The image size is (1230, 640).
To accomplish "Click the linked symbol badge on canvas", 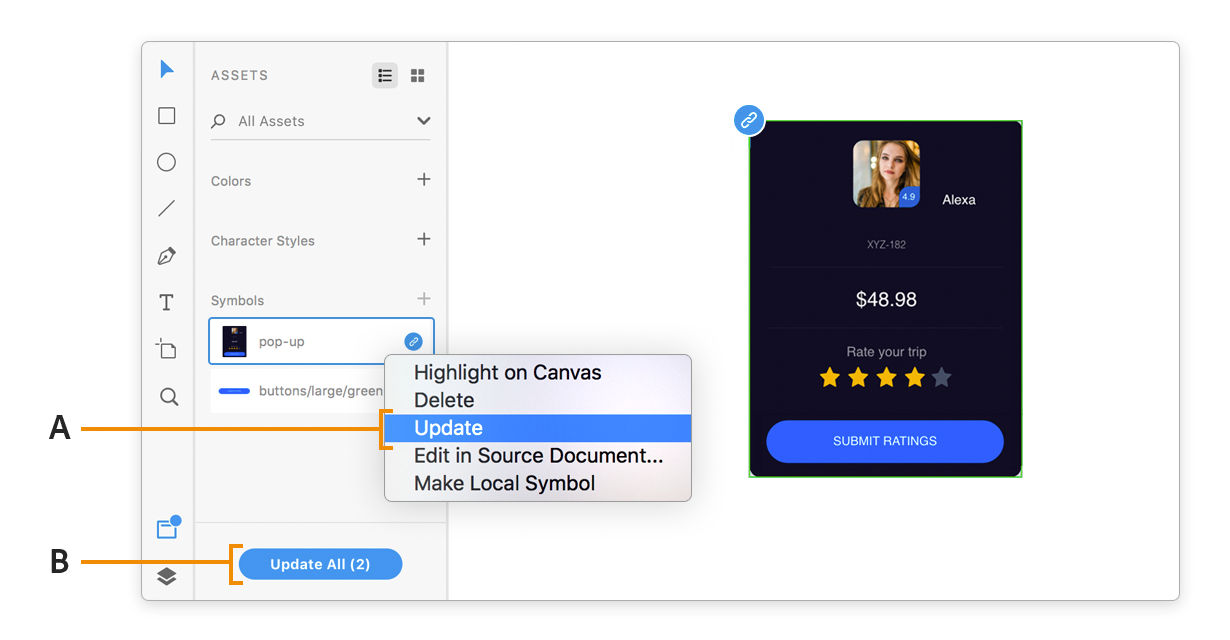I will click(x=749, y=121).
